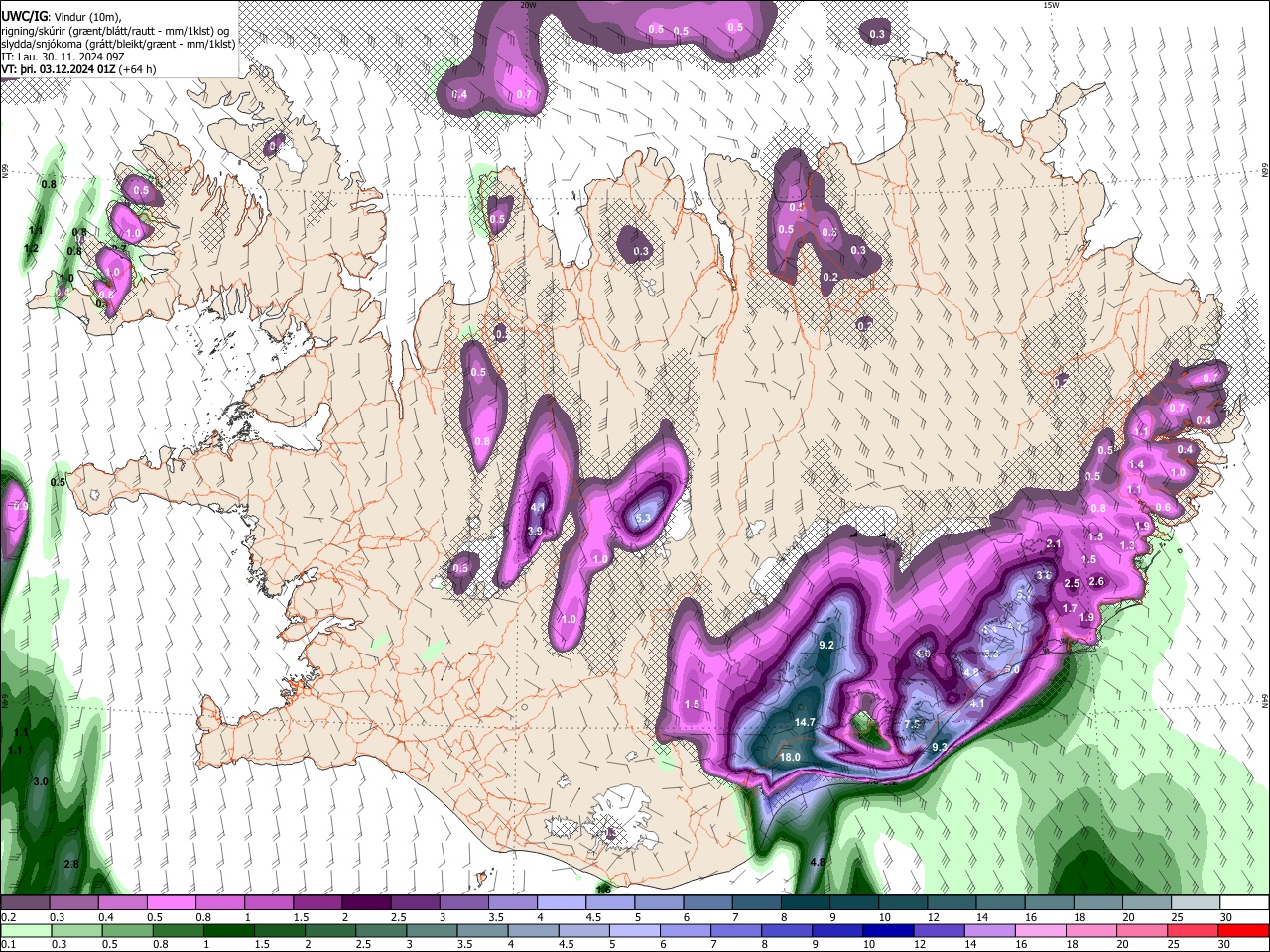The height and width of the screenshot is (952, 1270).
Task: Click the '15W' longitude label
Action: point(1051,5)
